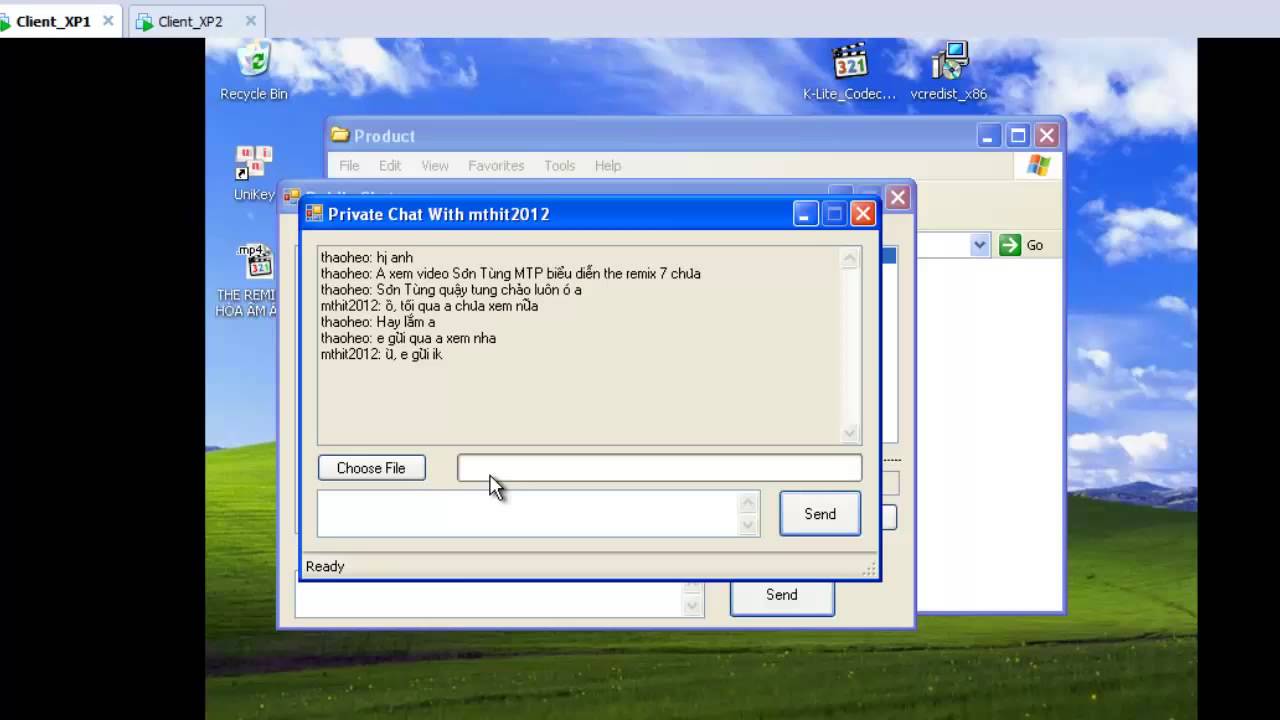Click the background chat message box scroll down arrow
Viewport: 1280px width, 720px height.
point(692,606)
